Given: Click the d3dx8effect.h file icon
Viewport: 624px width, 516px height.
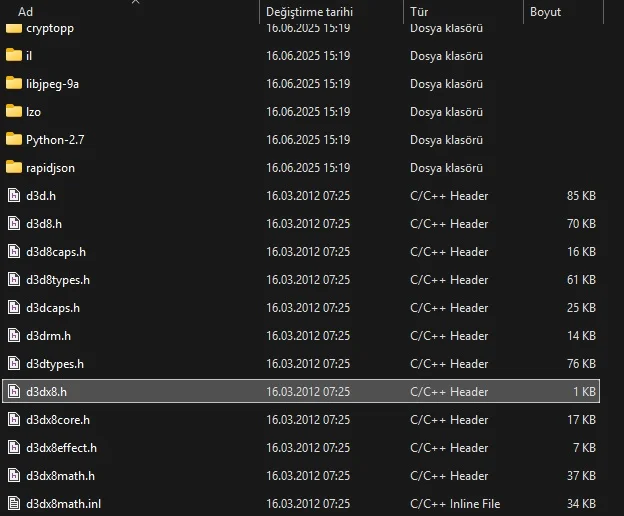Looking at the screenshot, I should click(x=14, y=448).
